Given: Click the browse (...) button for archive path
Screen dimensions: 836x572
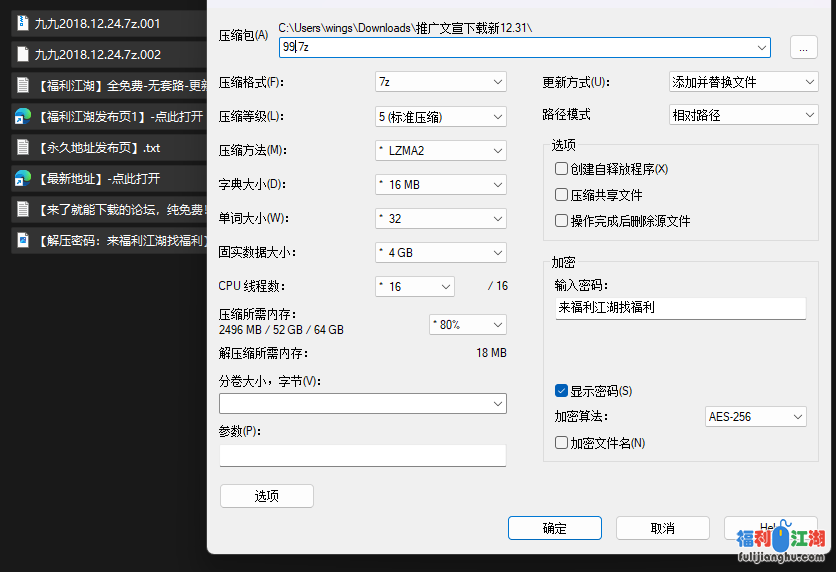Looking at the screenshot, I should click(x=803, y=47).
